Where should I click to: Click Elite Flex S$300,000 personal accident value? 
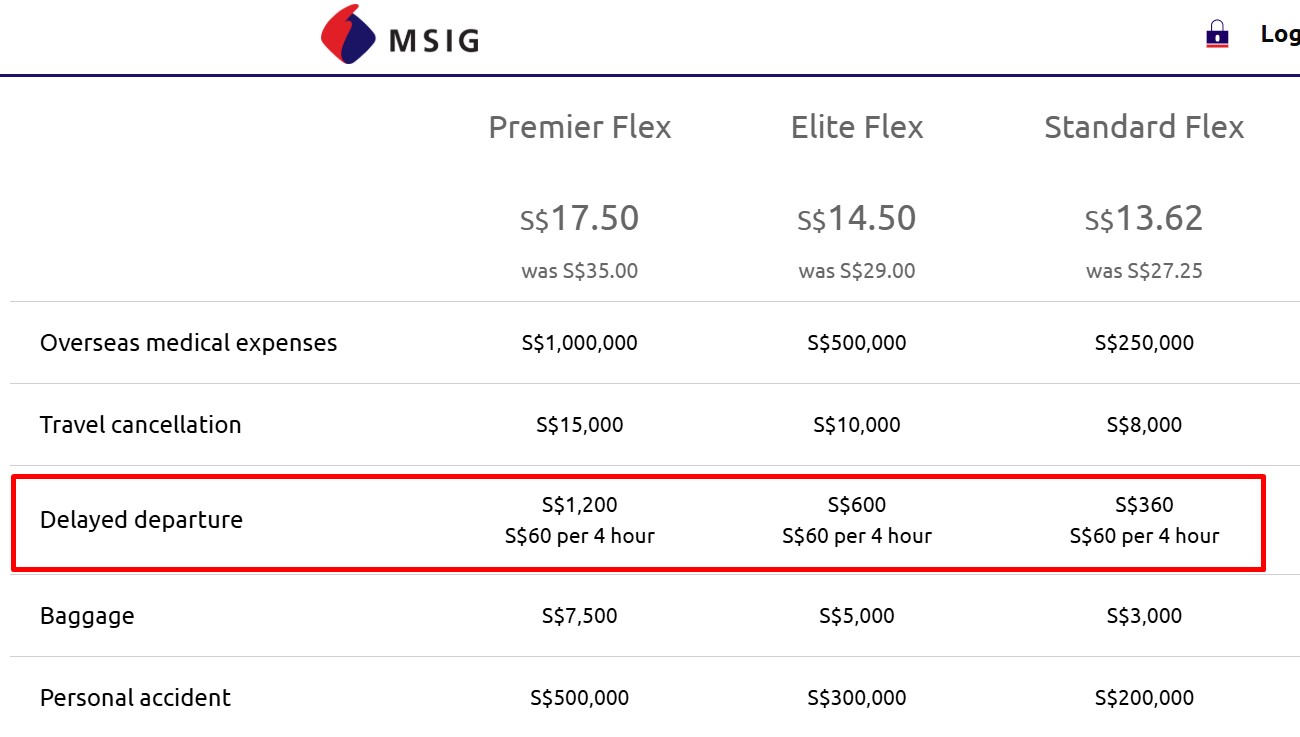click(x=857, y=698)
